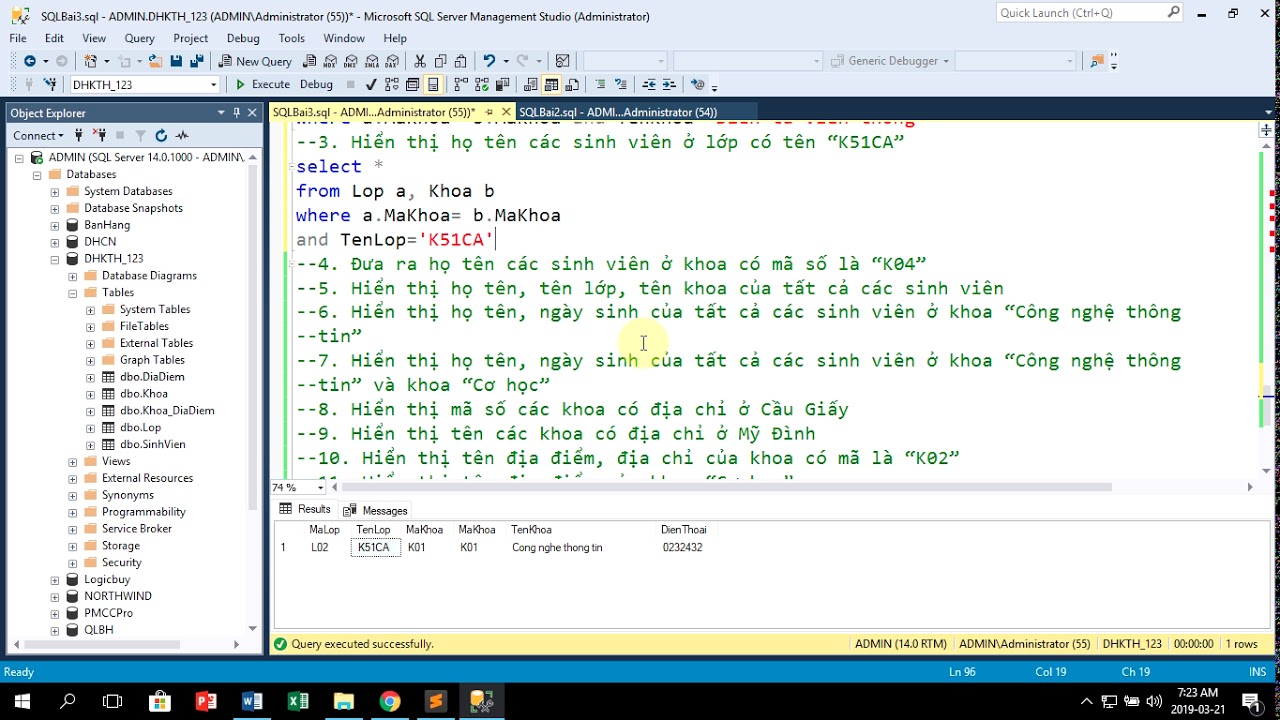Collapse the DHKTH_123 database node

tap(54, 259)
